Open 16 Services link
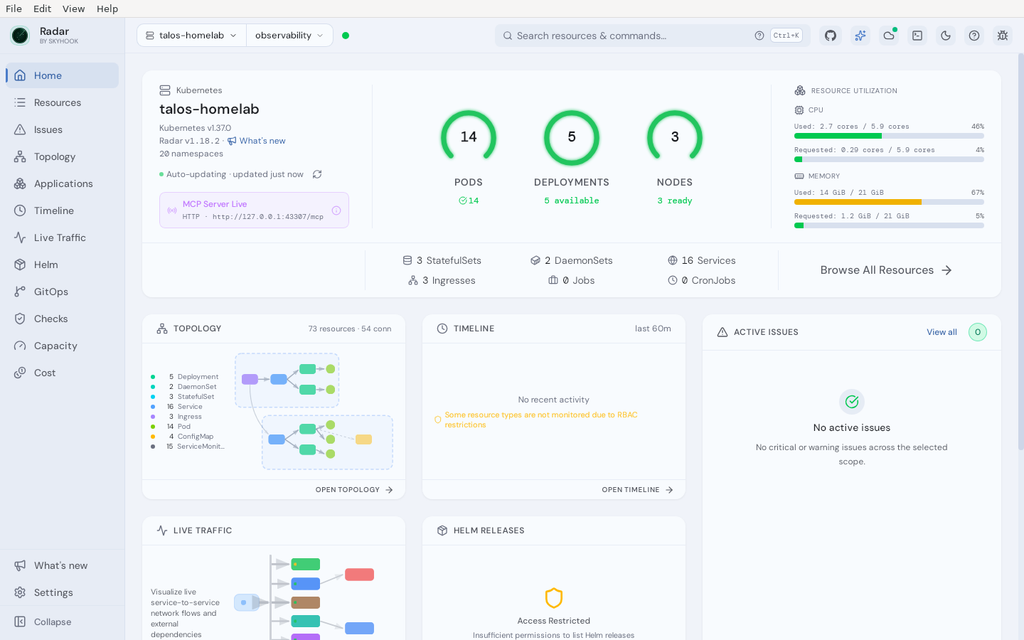Image resolution: width=1024 pixels, height=640 pixels. coord(701,260)
